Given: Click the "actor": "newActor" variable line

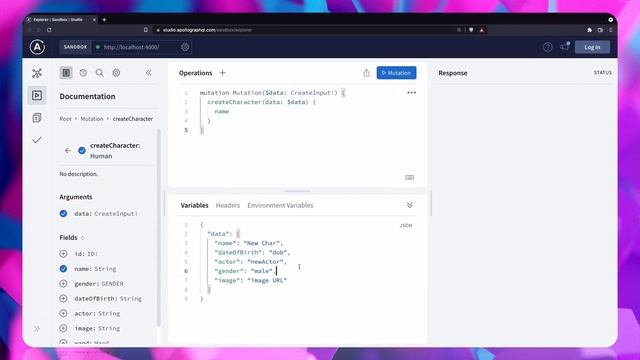Looking at the screenshot, I should coord(251,262).
